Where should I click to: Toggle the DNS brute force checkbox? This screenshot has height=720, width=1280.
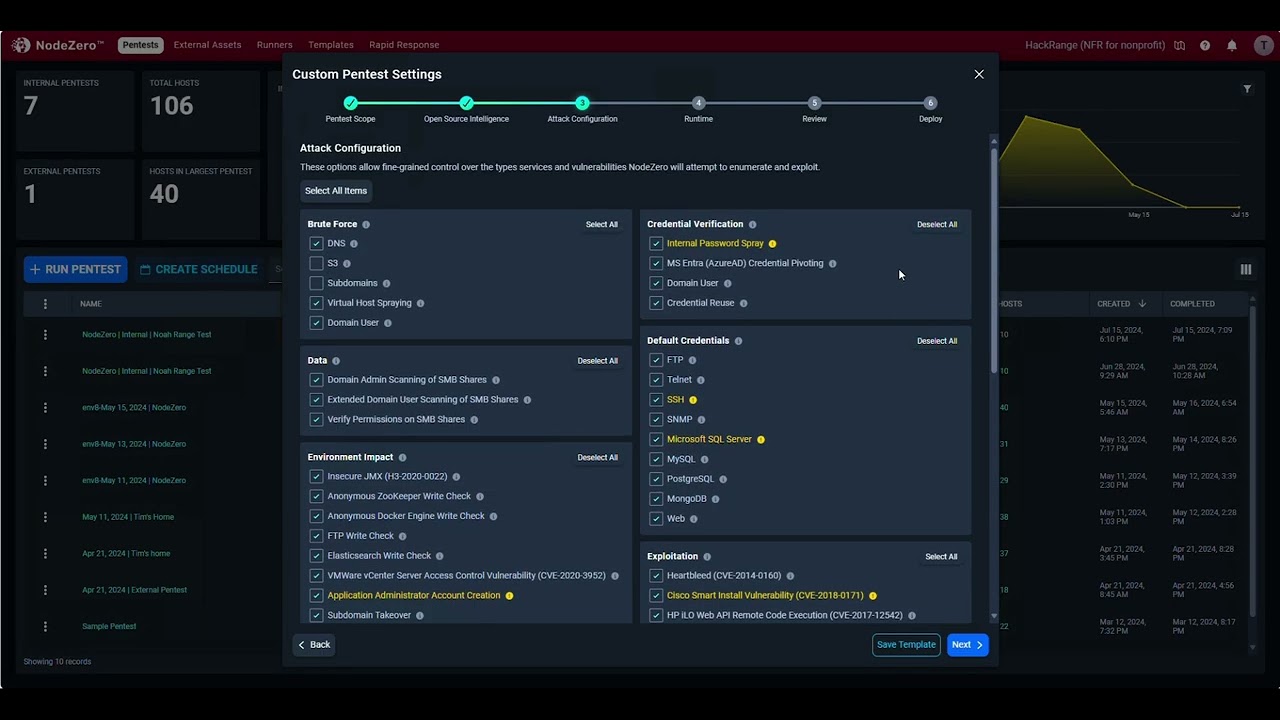pyautogui.click(x=316, y=244)
